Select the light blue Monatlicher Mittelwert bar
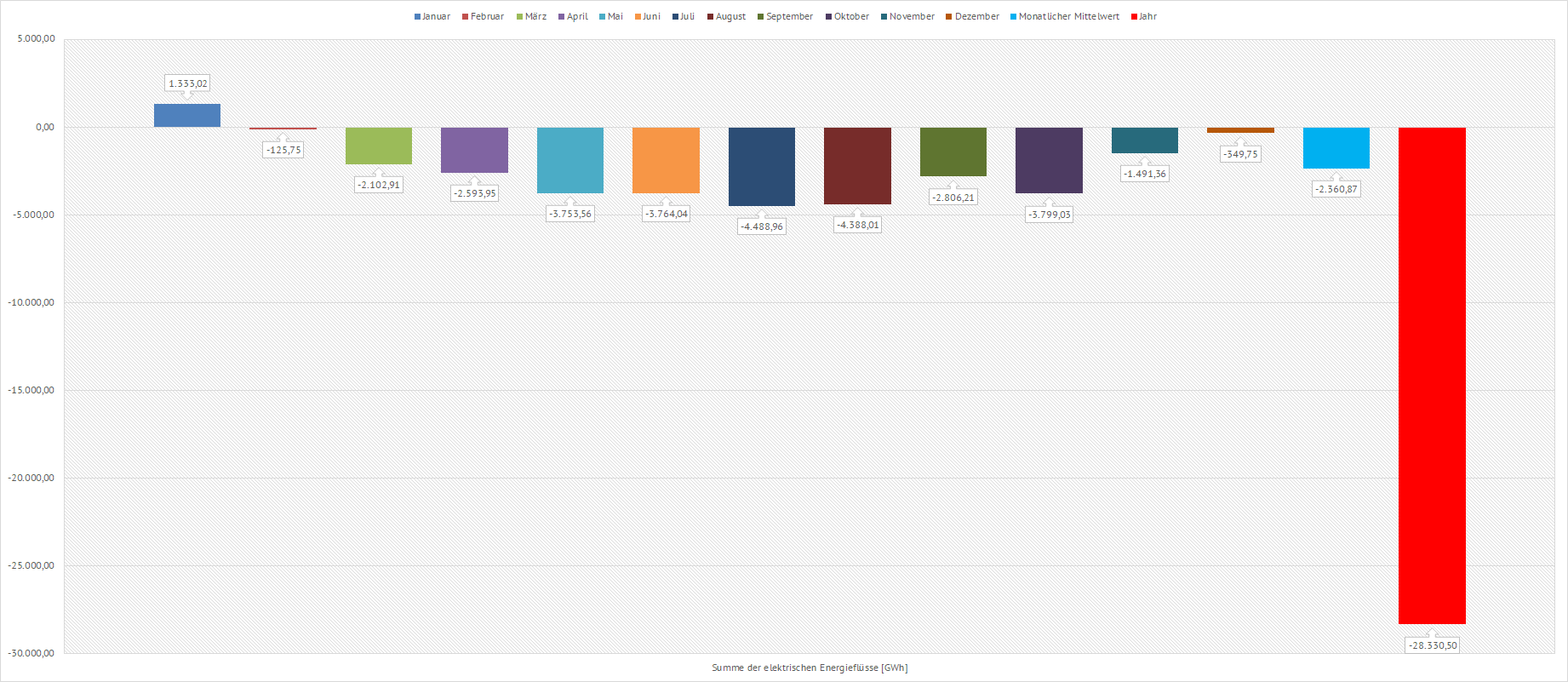The image size is (1568, 682). (1336, 147)
